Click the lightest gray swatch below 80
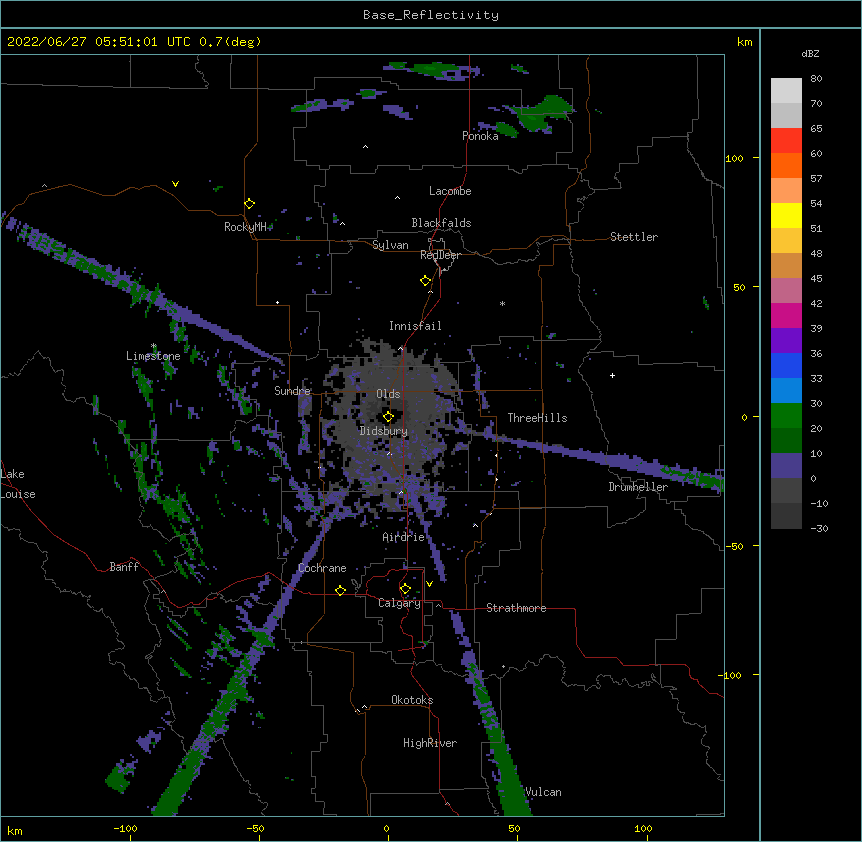This screenshot has width=862, height=842. coord(786,91)
